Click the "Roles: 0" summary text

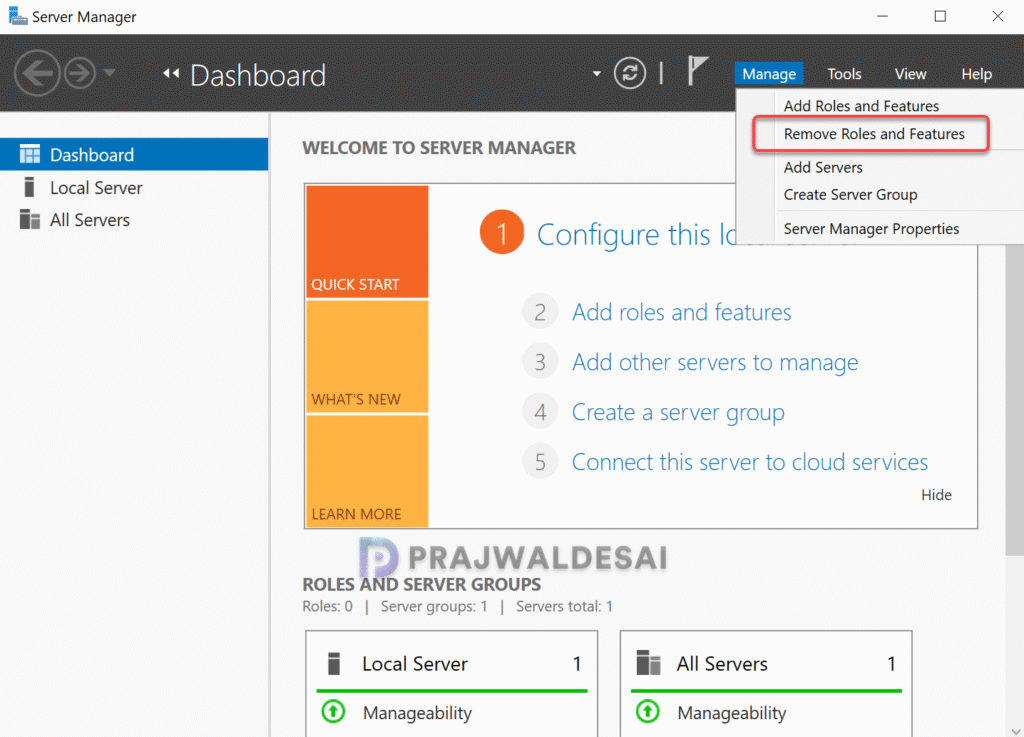pos(327,606)
